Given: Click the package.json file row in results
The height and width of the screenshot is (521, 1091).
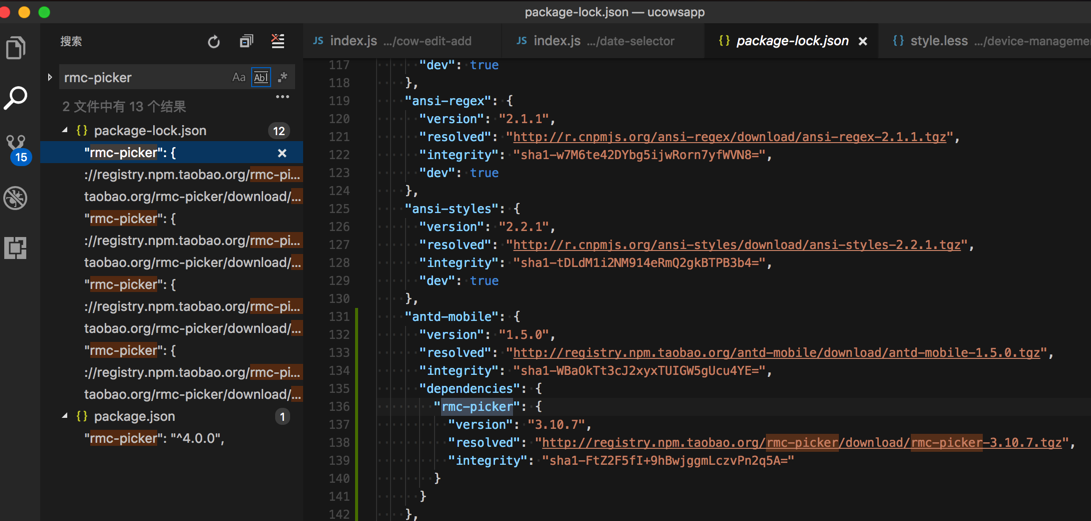Looking at the screenshot, I should click(x=172, y=417).
